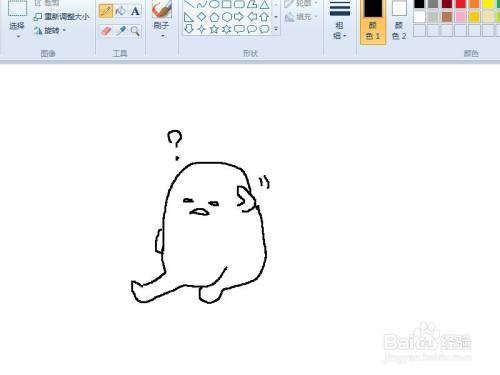Activate Color 2 (颜色2) button
Image resolution: width=500 pixels, height=375 pixels.
pyautogui.click(x=399, y=21)
